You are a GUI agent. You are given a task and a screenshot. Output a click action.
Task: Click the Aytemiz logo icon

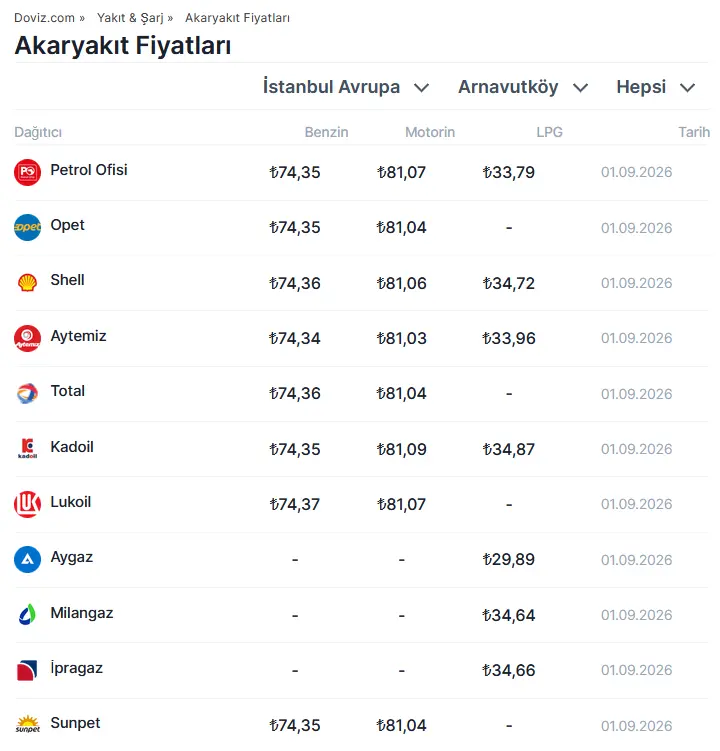click(27, 339)
